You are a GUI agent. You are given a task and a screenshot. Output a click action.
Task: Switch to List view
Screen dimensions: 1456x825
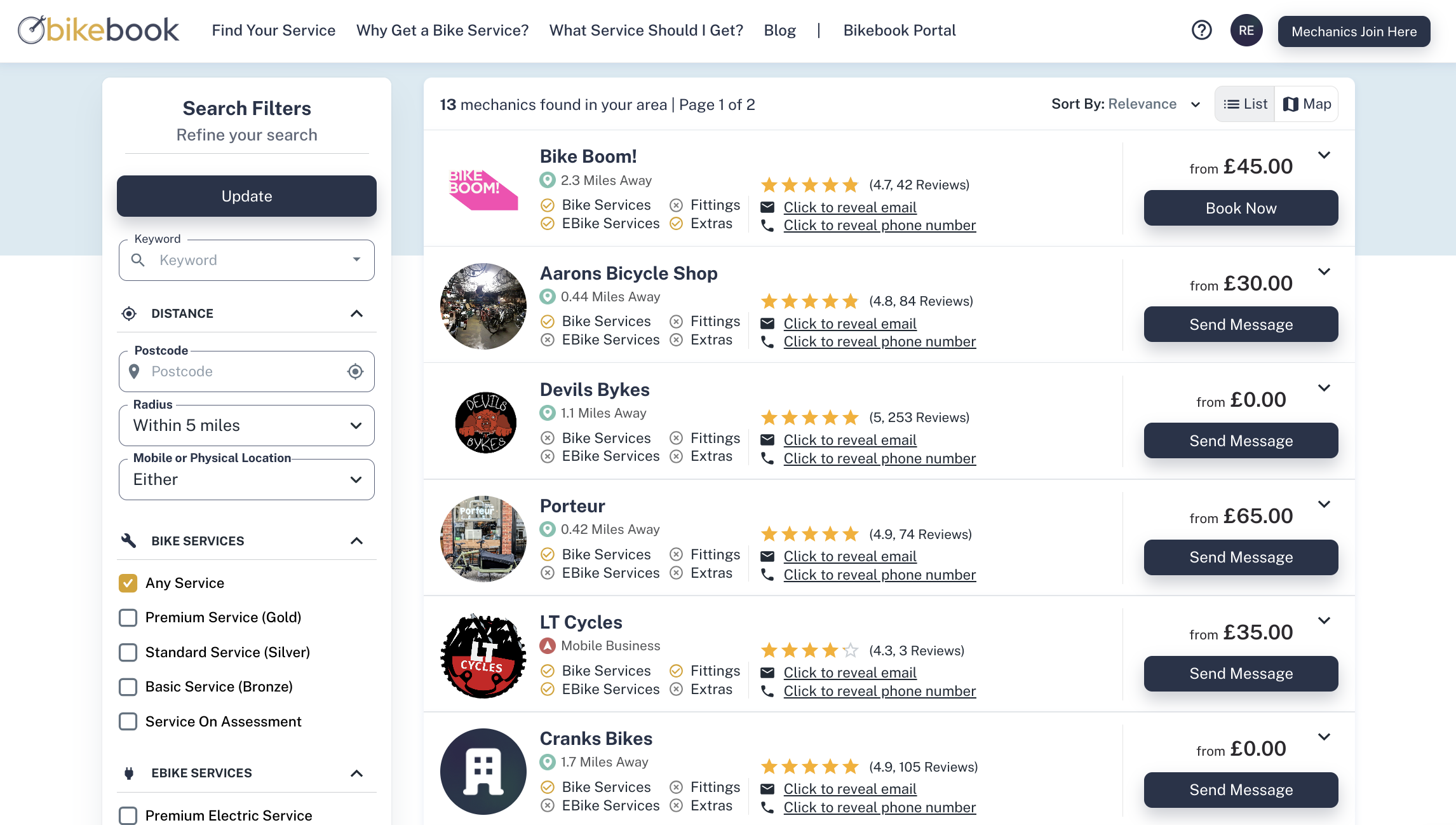coord(1245,104)
